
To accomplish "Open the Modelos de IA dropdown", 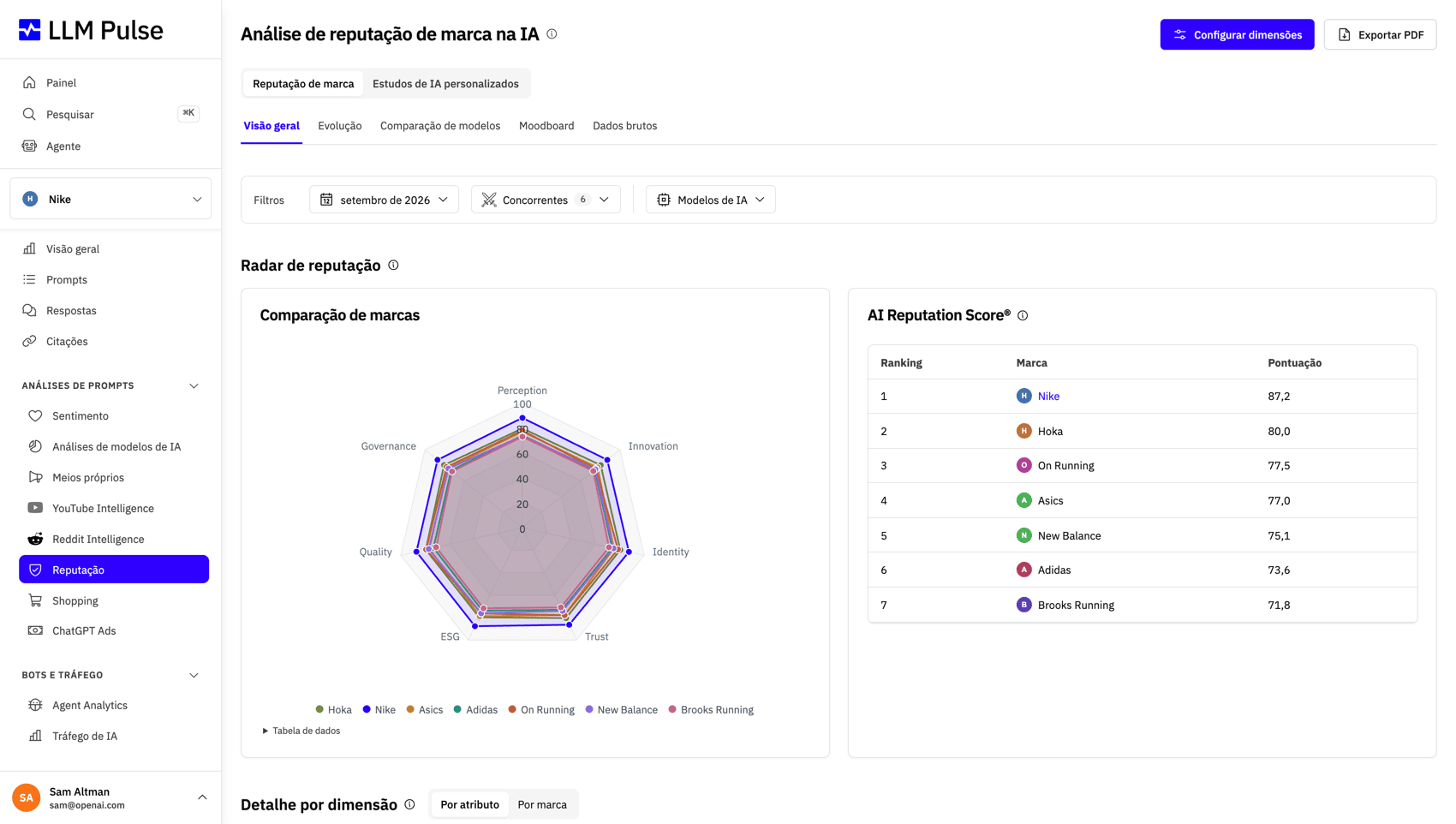I will point(710,200).
